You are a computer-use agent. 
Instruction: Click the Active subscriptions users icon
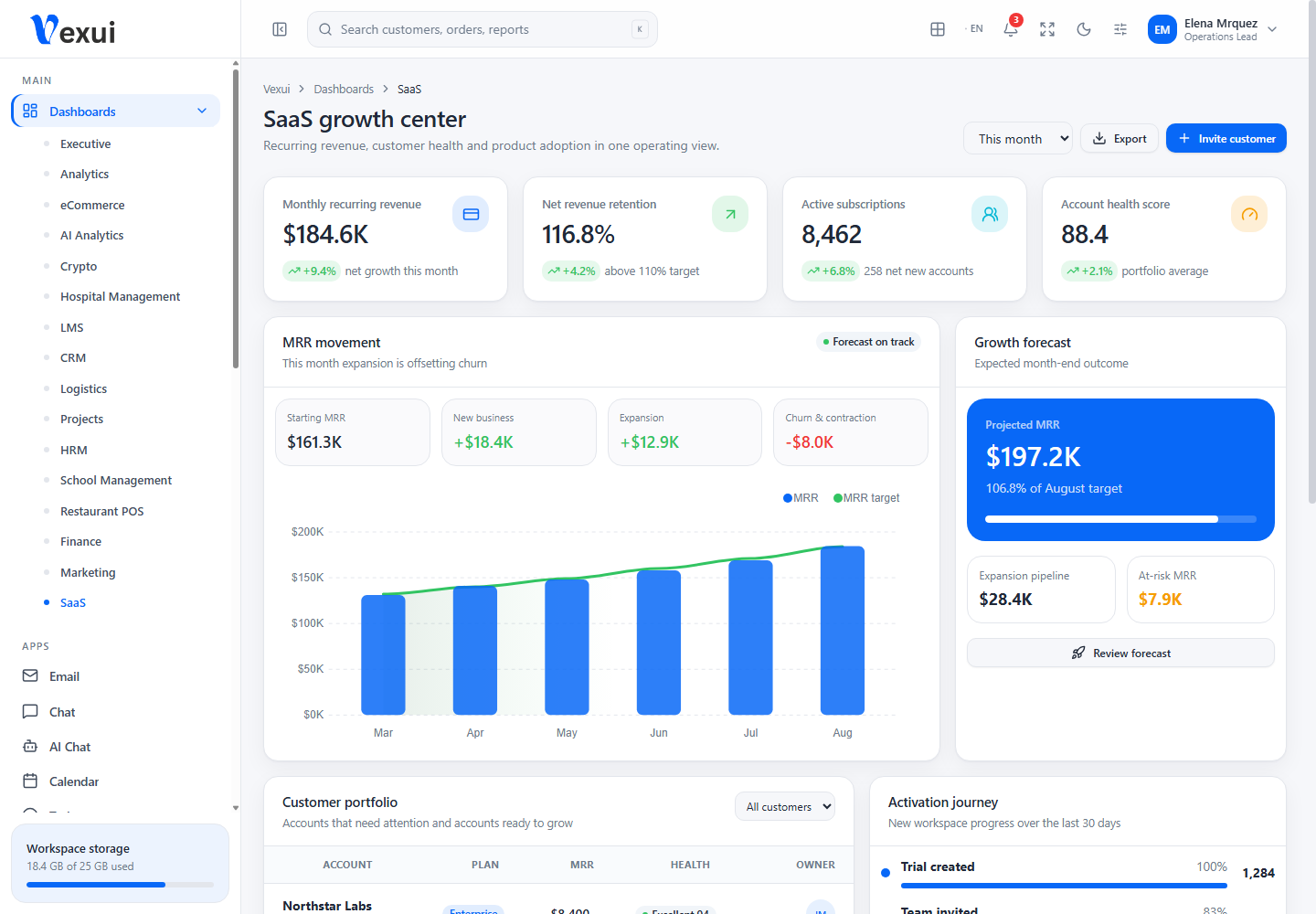tap(990, 214)
